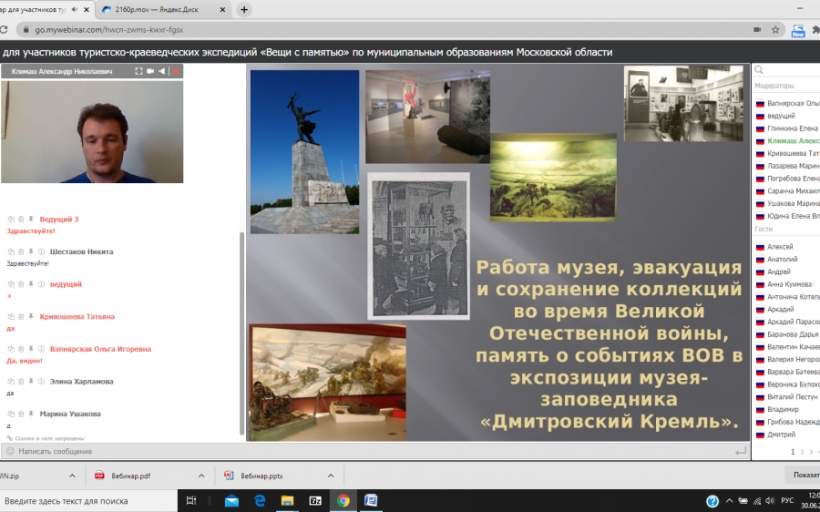Pin Марина Ушакова's message

coord(31,414)
